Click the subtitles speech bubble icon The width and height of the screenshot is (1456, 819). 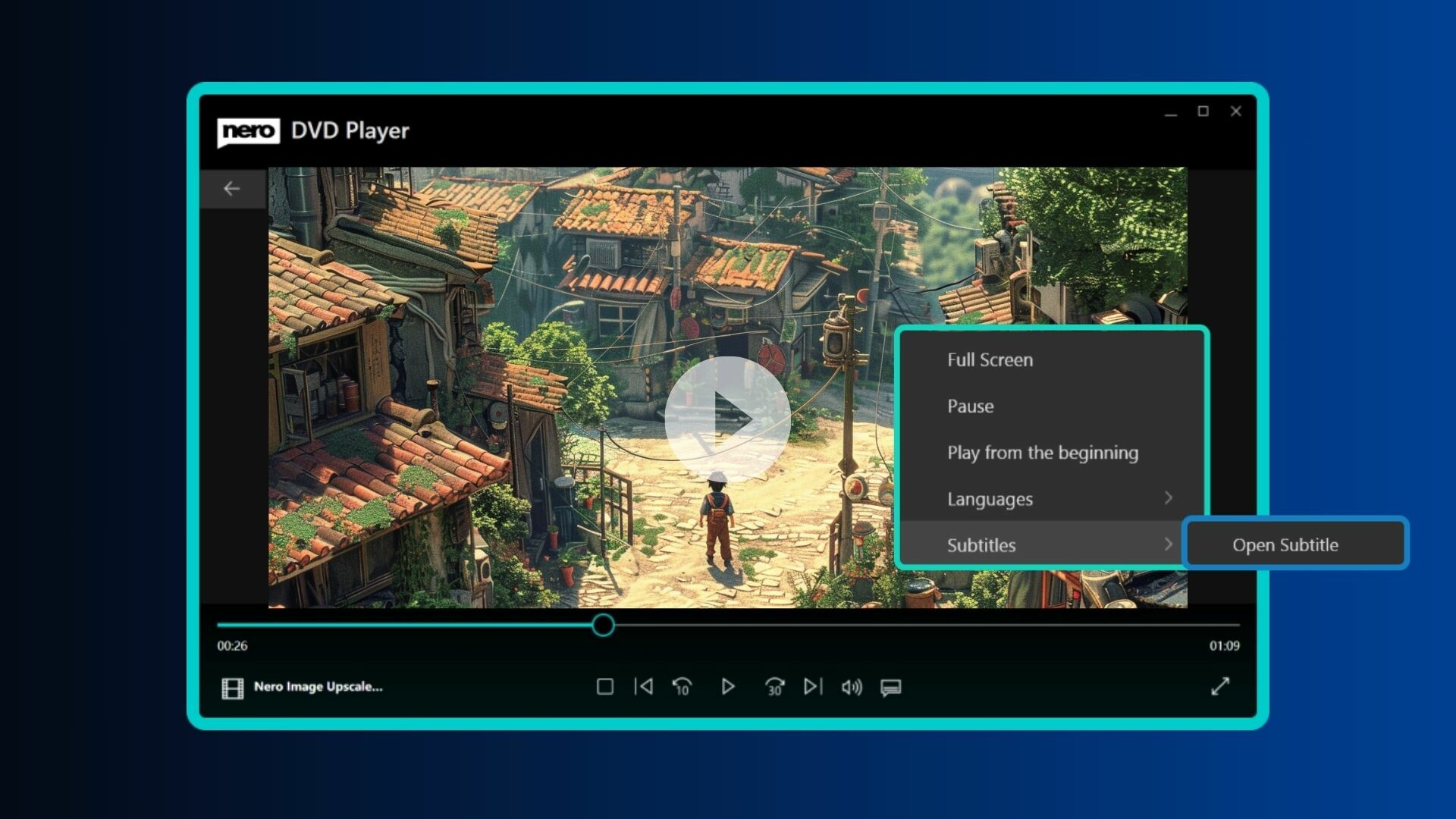pos(891,686)
